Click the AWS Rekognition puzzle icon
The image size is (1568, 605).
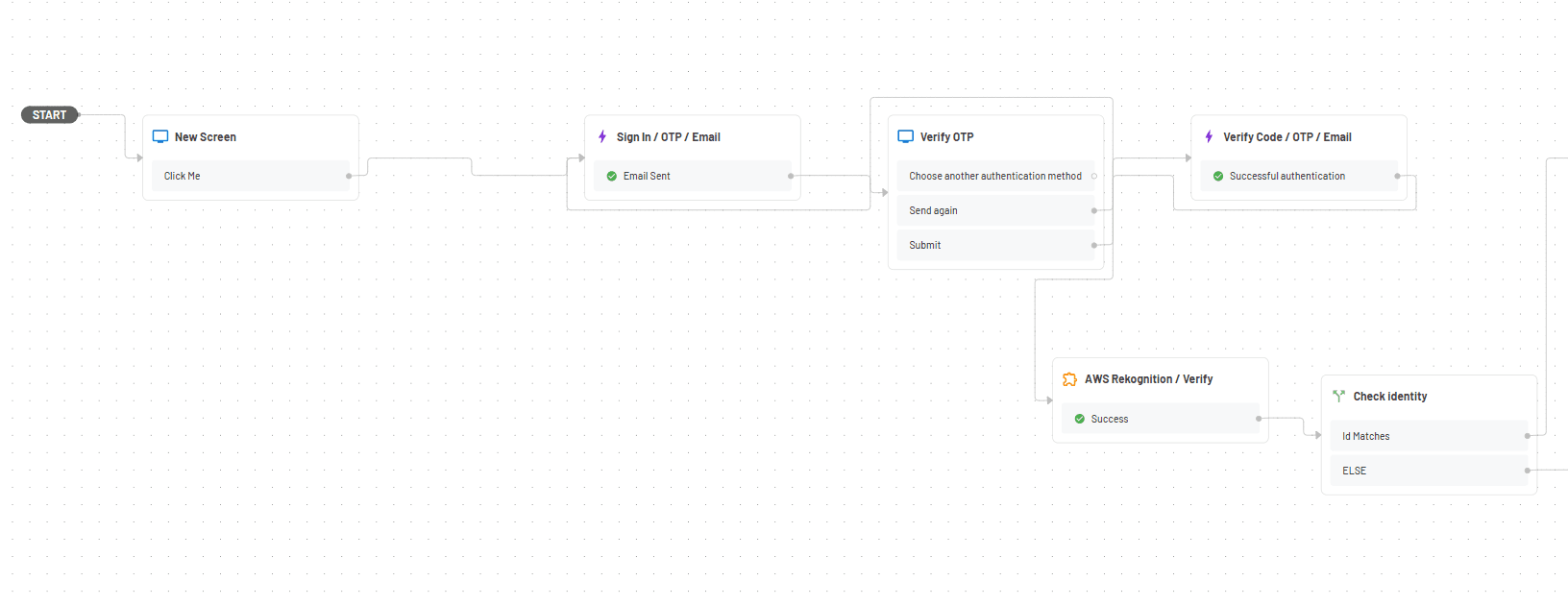1069,379
